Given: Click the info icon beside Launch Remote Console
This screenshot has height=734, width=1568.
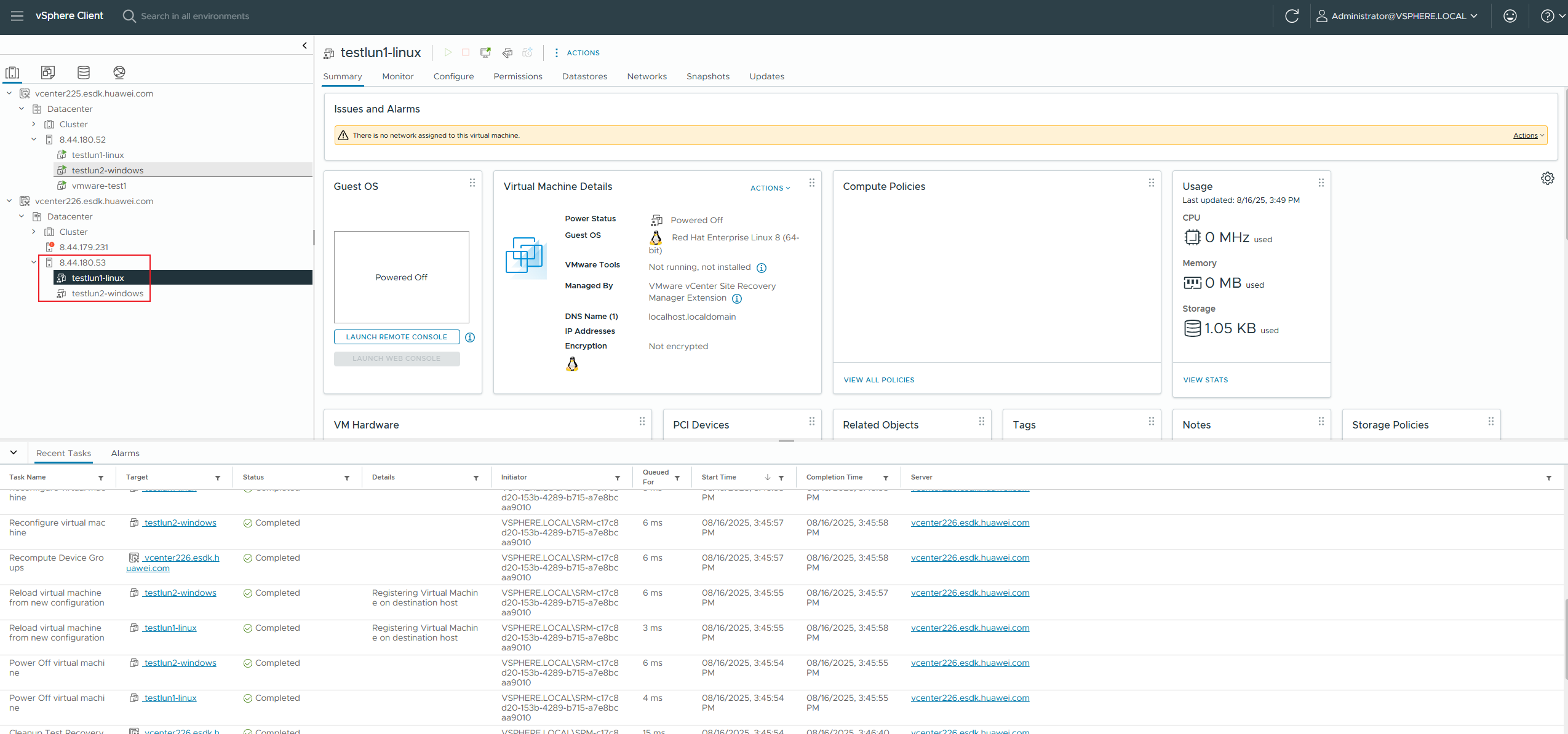Looking at the screenshot, I should click(x=470, y=337).
